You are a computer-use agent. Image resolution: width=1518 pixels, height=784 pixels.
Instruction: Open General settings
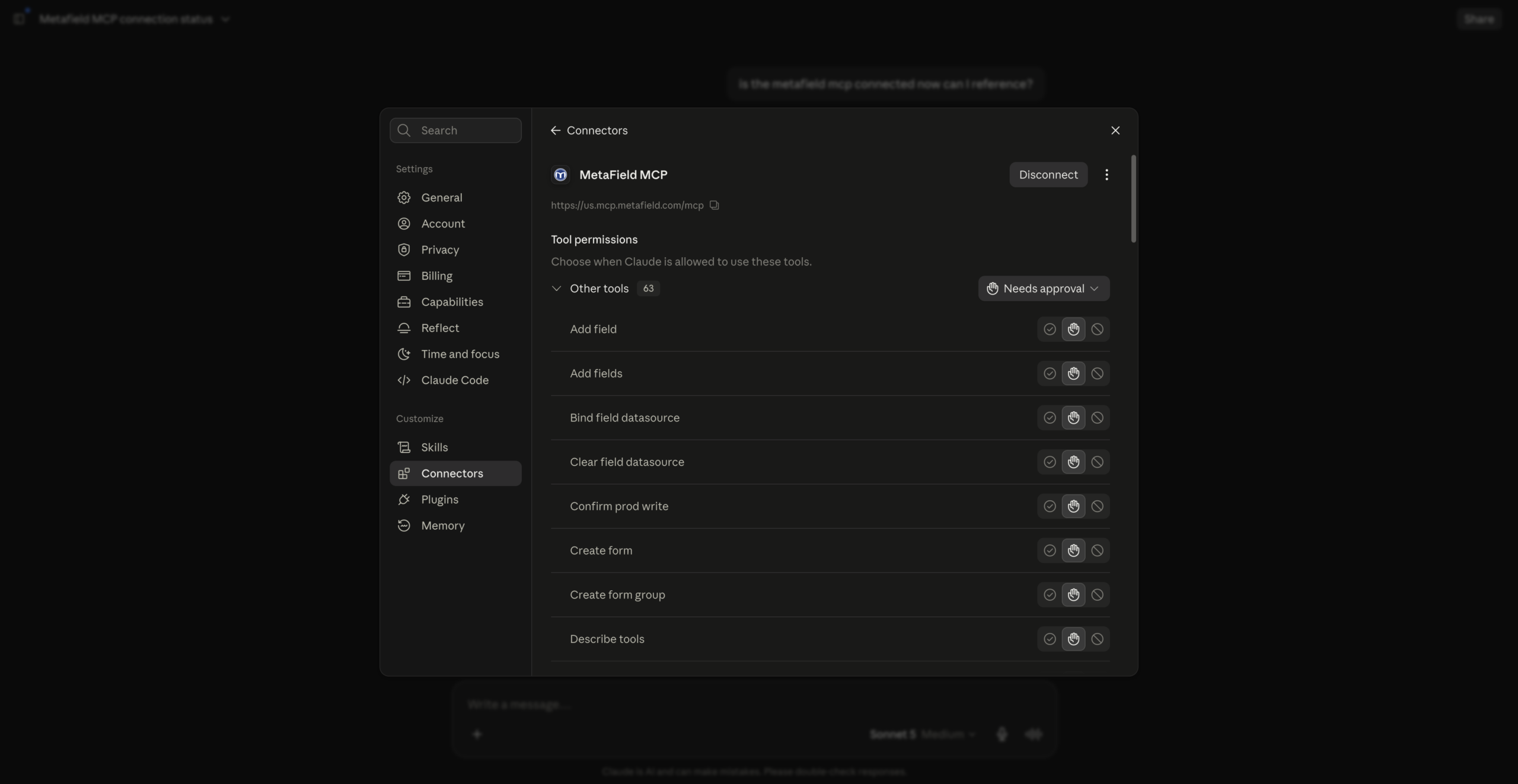[x=455, y=197]
